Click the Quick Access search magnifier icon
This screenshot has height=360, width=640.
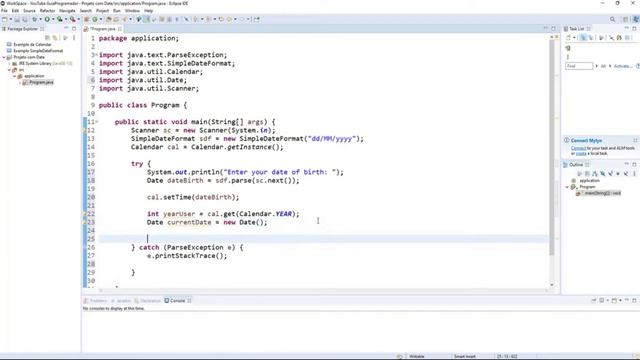coord(612,19)
